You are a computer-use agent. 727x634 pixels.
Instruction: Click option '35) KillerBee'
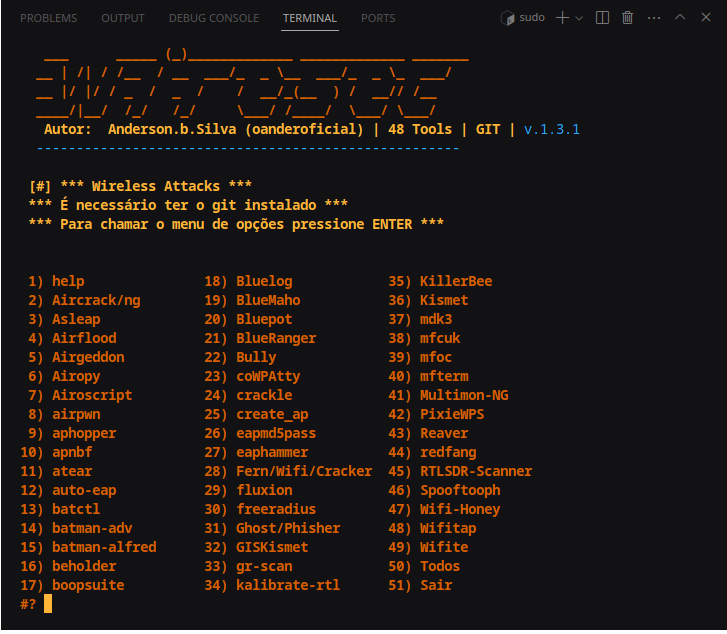[x=440, y=281]
